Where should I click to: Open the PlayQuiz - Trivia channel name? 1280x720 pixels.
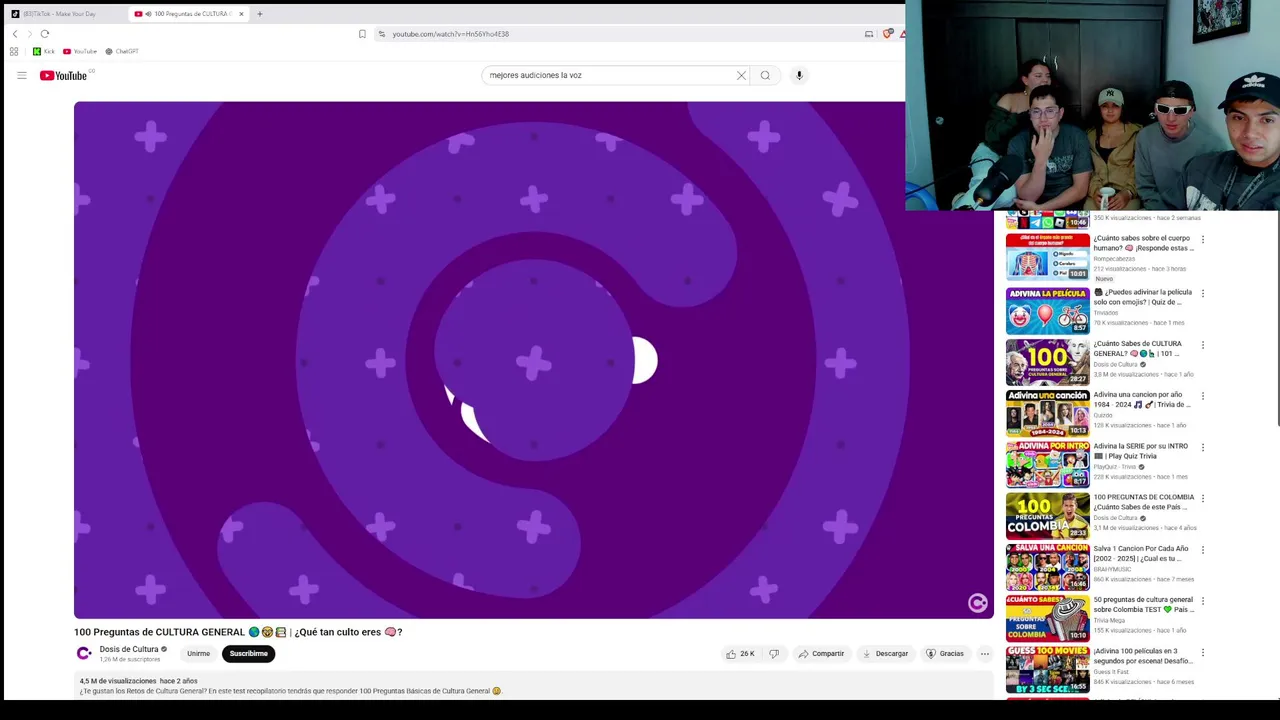(x=1114, y=467)
